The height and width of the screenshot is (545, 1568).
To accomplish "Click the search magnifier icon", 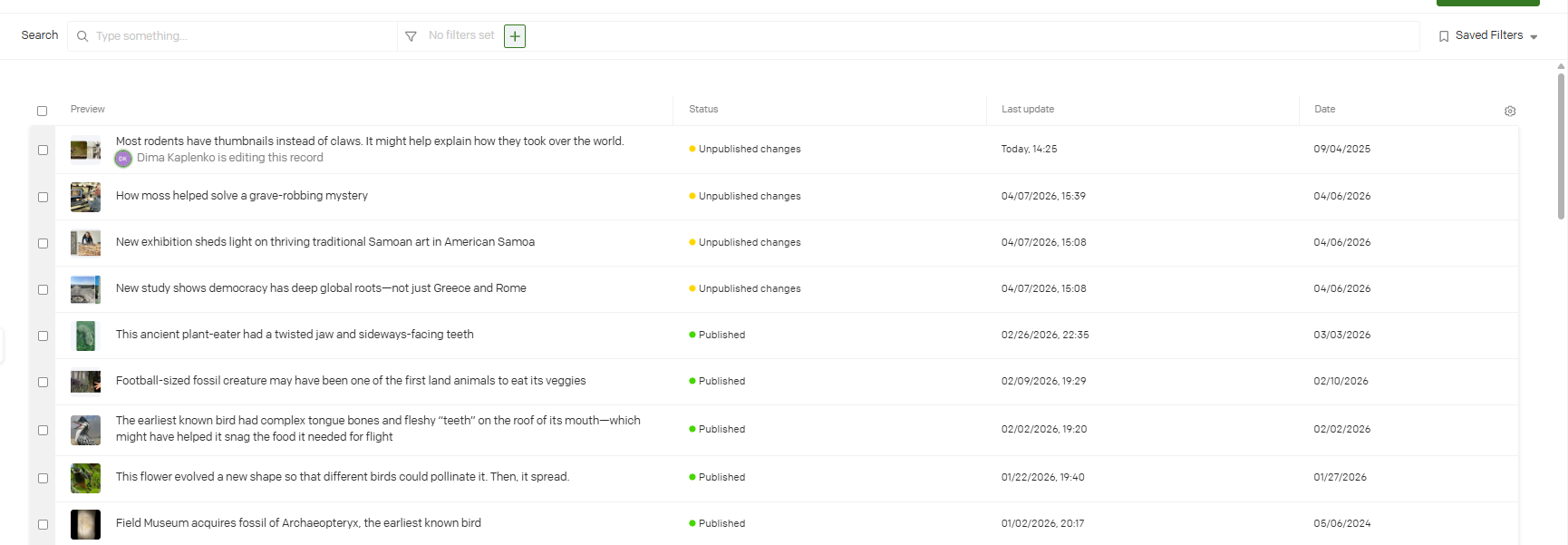I will pyautogui.click(x=82, y=36).
